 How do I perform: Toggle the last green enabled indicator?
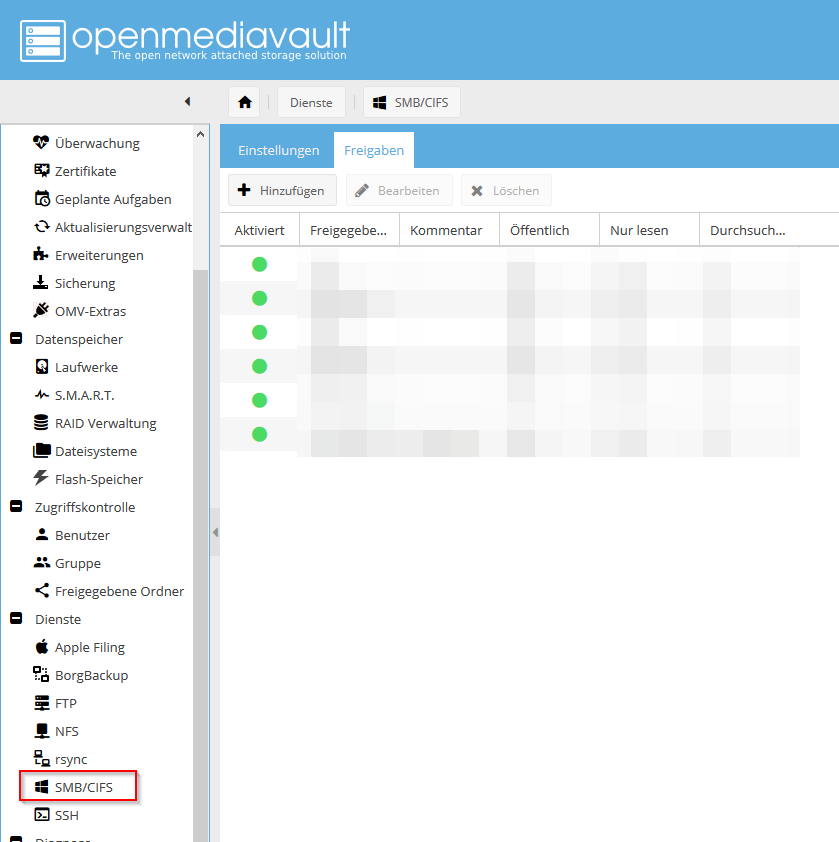(259, 434)
